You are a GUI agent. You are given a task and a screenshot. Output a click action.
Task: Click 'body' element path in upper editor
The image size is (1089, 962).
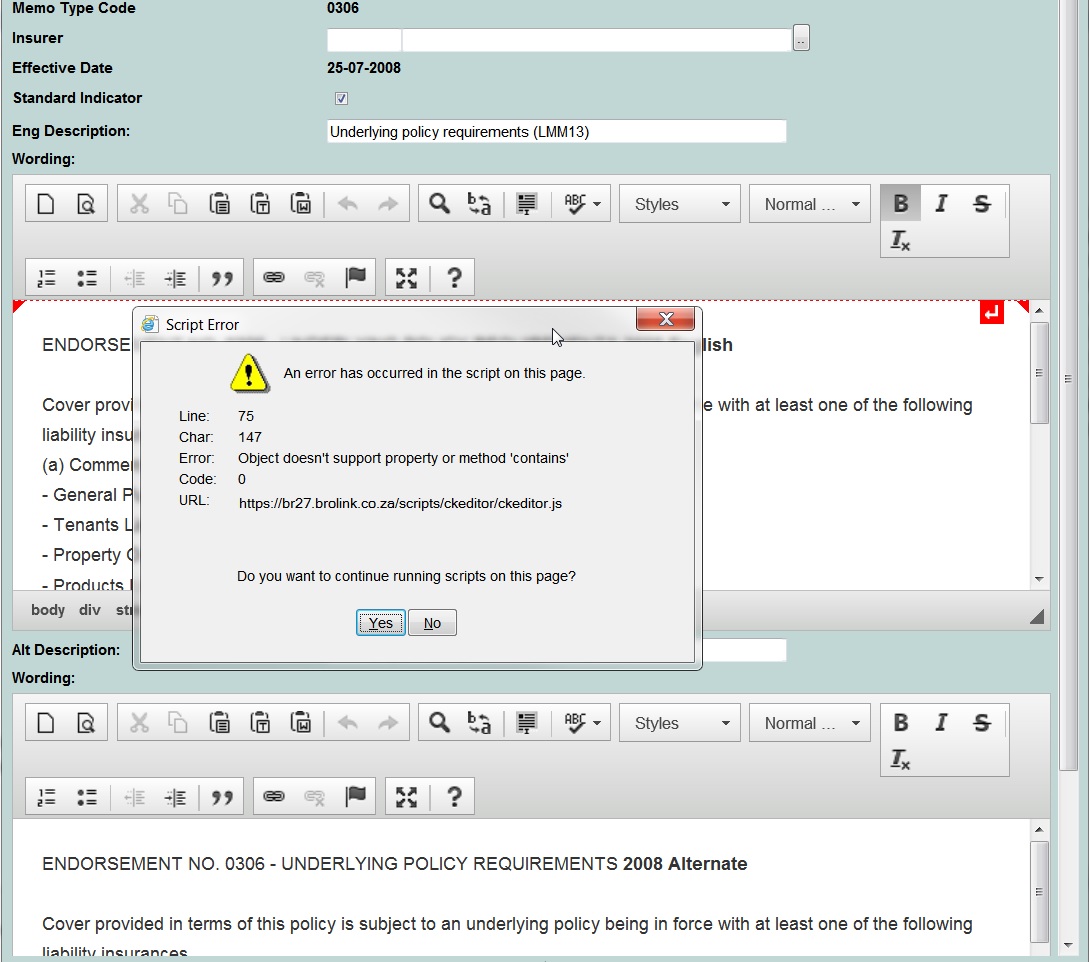48,610
